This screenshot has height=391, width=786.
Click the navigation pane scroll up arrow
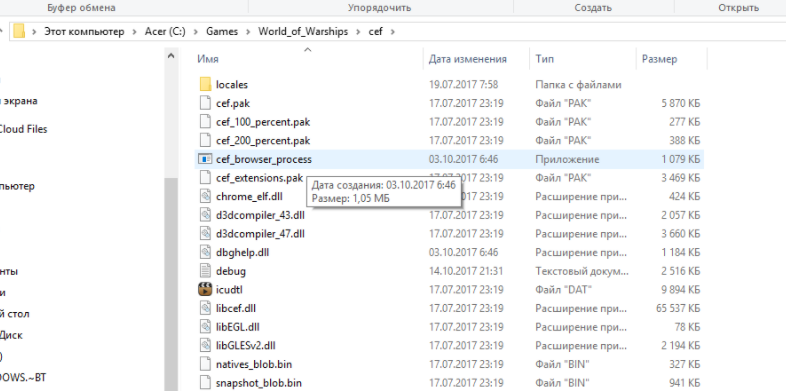click(x=171, y=56)
